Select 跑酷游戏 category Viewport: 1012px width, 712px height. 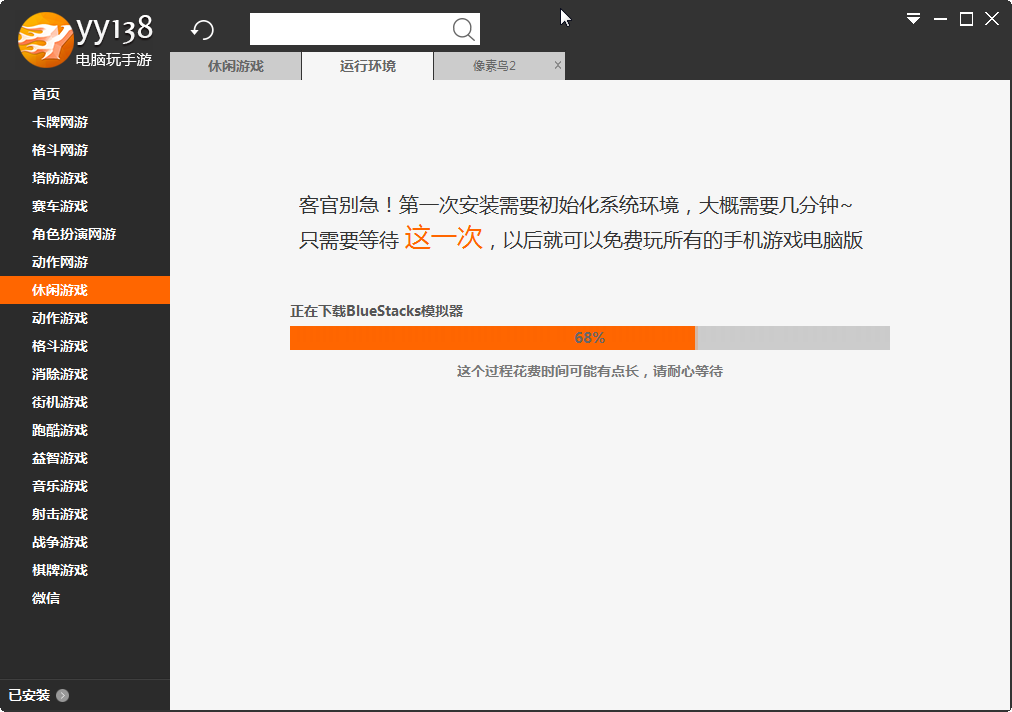[85, 431]
